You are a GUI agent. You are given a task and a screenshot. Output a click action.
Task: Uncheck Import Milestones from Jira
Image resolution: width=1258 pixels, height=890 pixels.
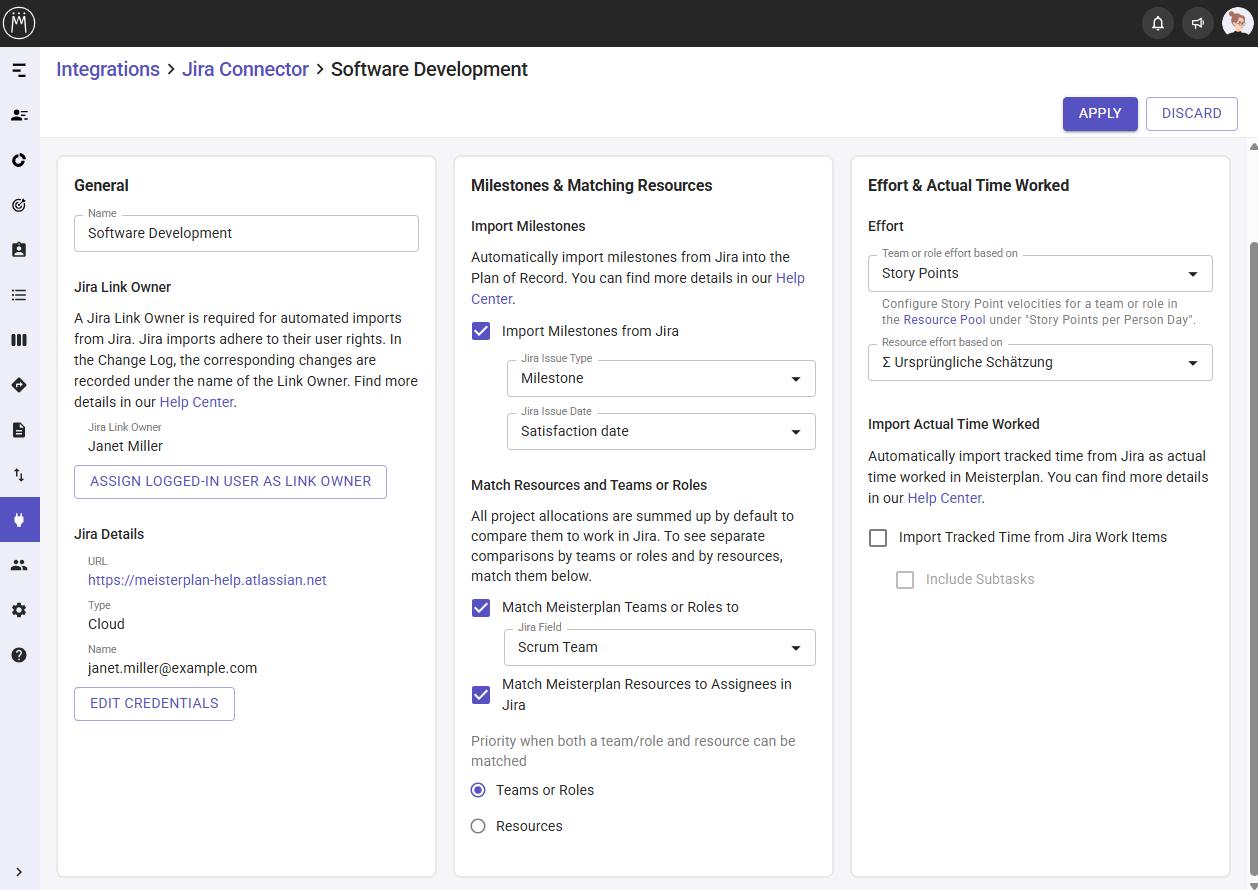click(481, 331)
